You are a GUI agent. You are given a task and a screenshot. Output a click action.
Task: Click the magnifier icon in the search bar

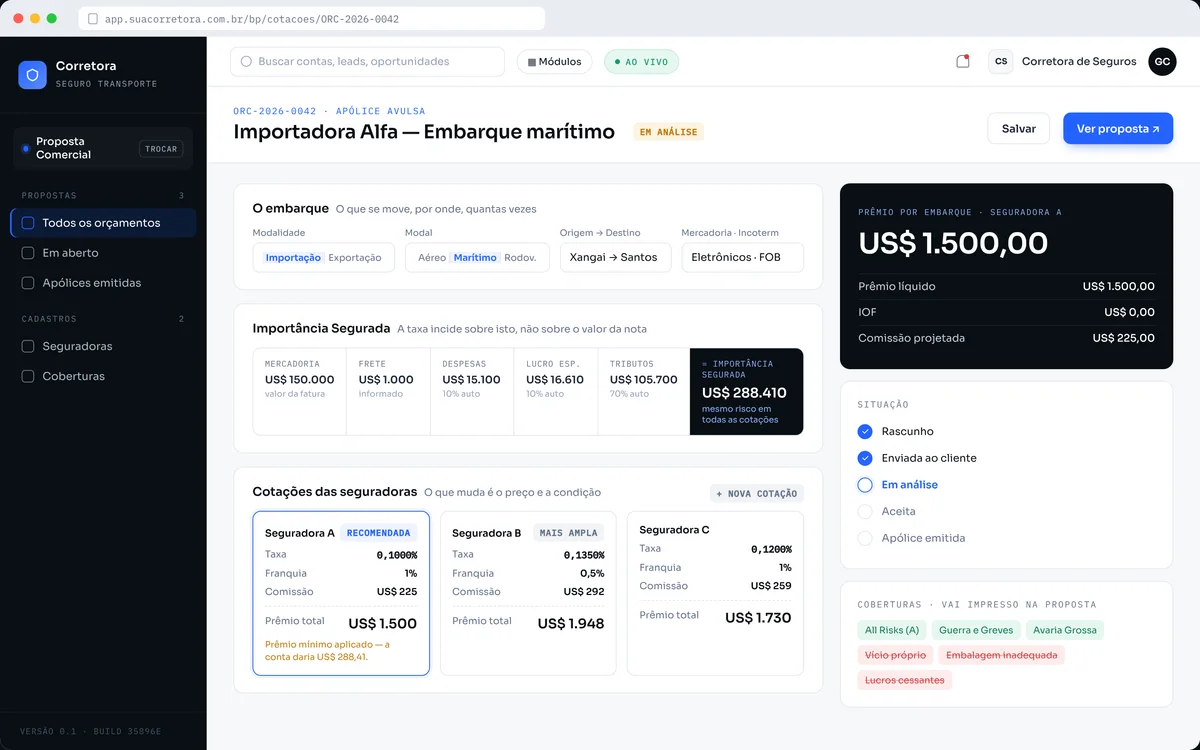point(246,62)
